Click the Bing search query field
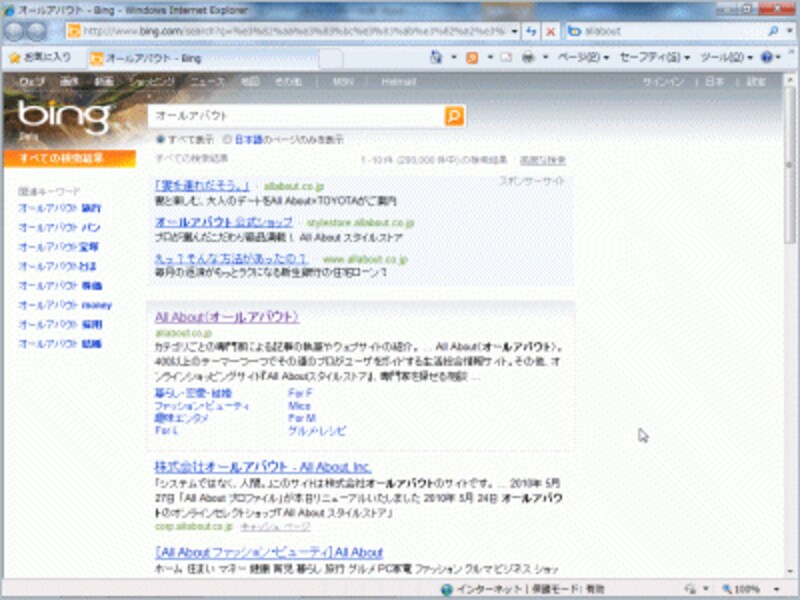Screen dimensions: 800x600 coord(296,116)
